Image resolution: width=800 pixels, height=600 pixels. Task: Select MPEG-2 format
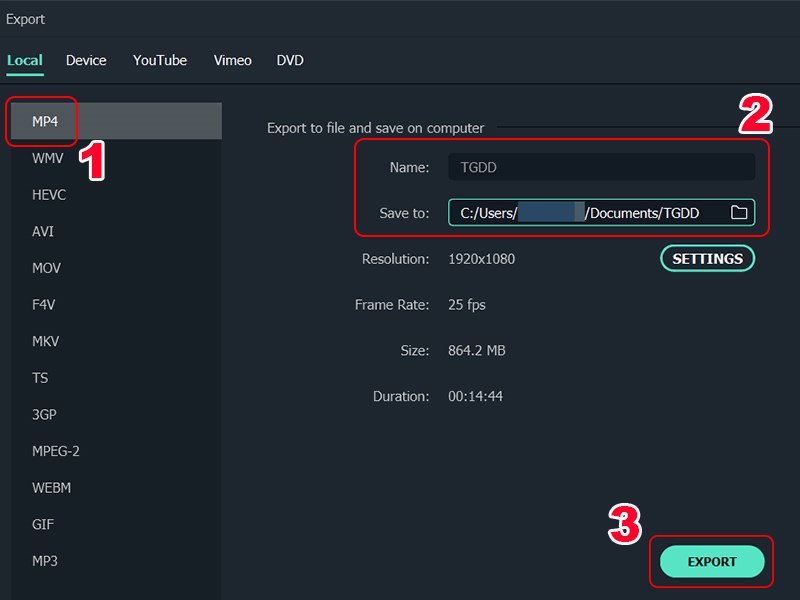point(116,451)
